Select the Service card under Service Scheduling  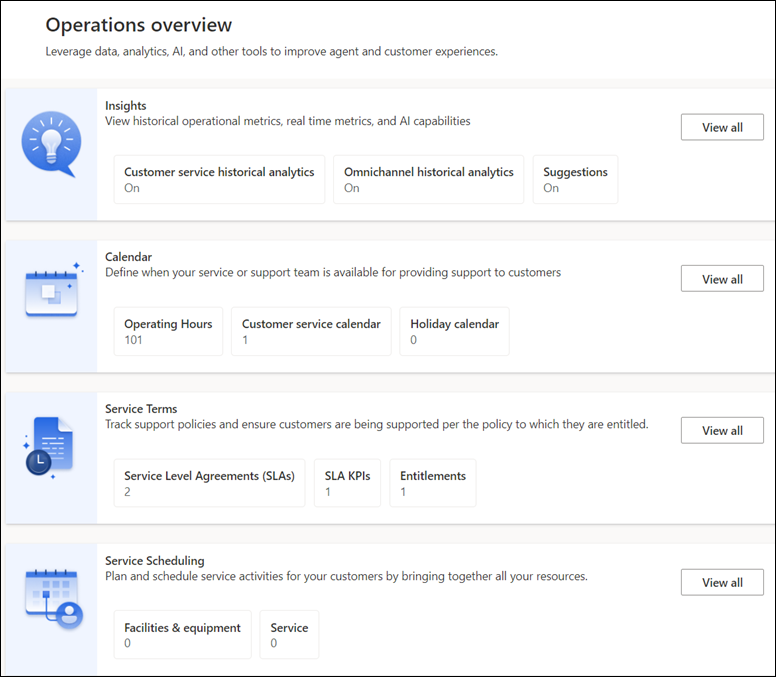point(289,635)
